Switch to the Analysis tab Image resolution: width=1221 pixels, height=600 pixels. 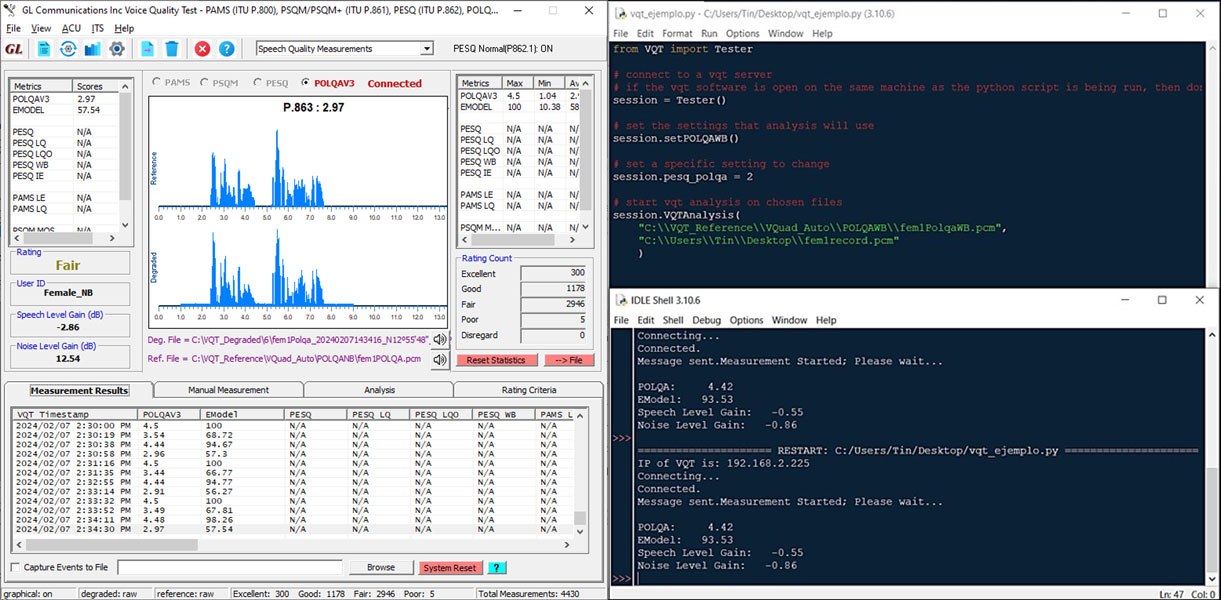pos(379,390)
